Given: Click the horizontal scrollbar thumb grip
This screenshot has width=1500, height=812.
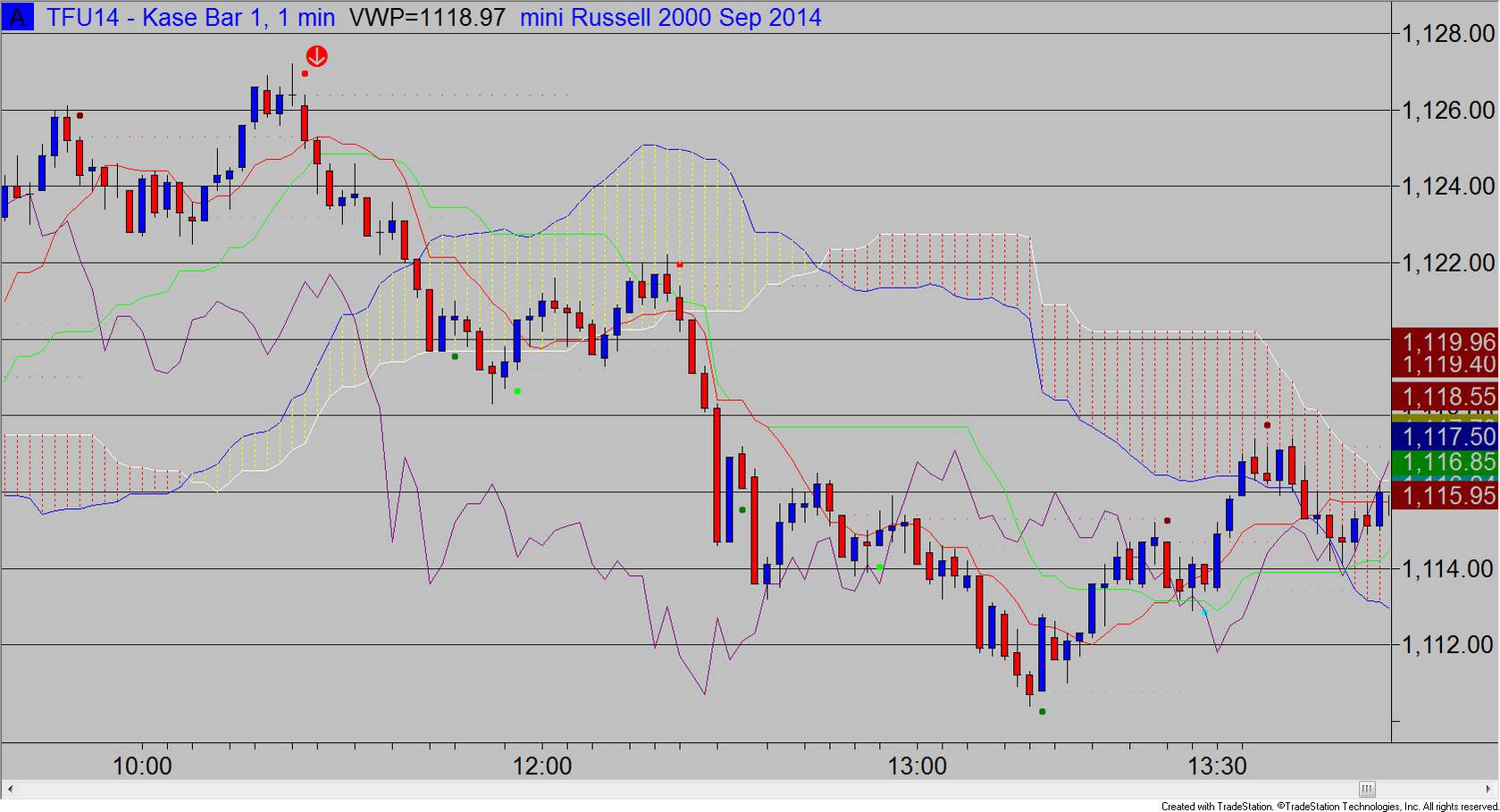Looking at the screenshot, I should point(1367,789).
